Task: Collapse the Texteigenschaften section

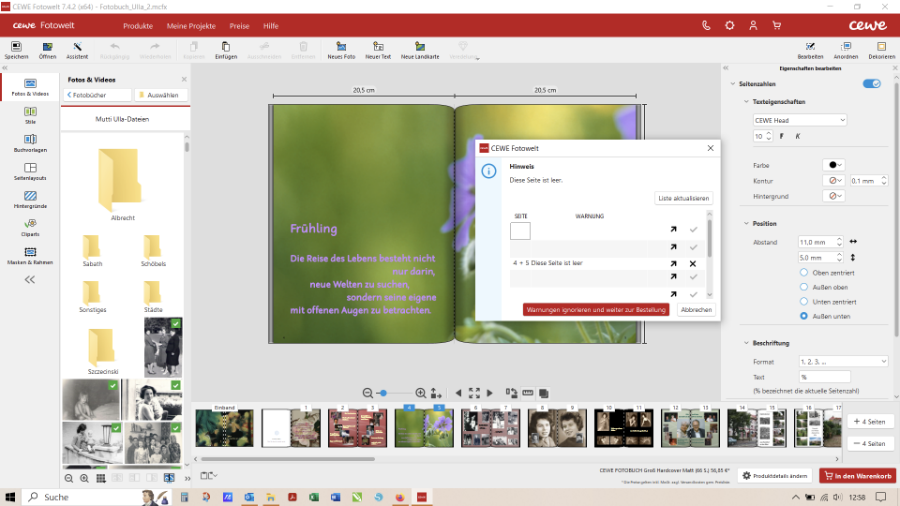Action: pos(746,102)
